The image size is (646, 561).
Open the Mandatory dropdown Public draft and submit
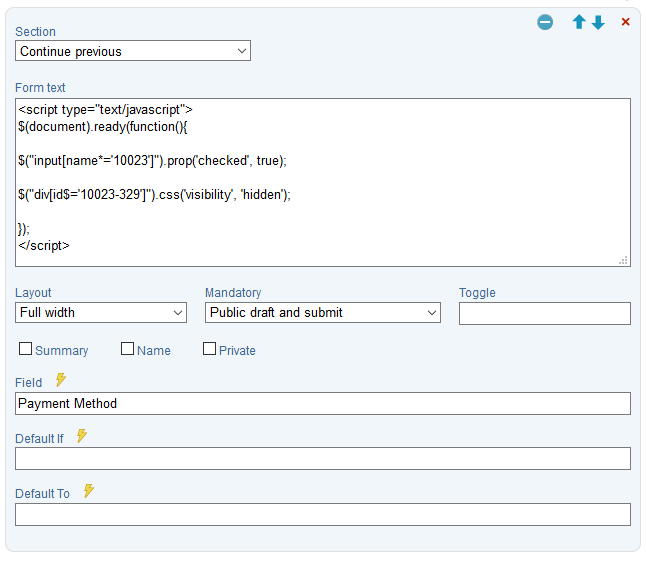click(323, 313)
